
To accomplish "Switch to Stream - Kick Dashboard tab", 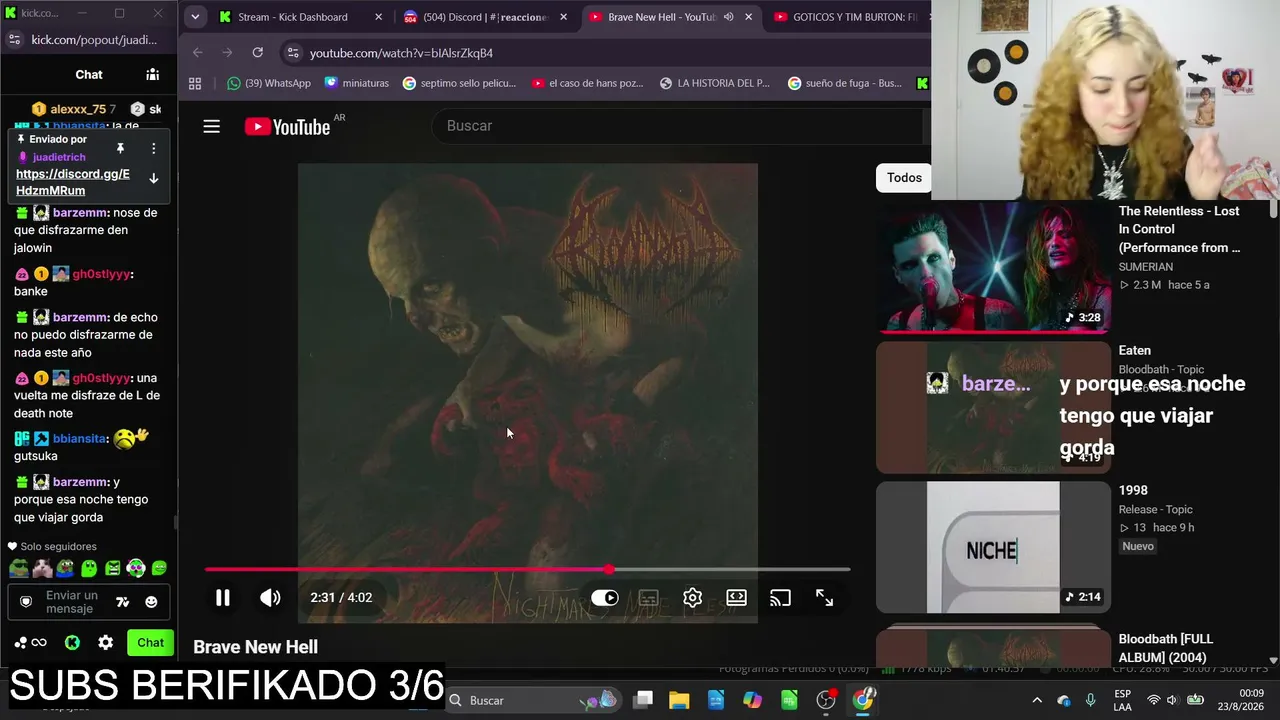I will pos(293,17).
